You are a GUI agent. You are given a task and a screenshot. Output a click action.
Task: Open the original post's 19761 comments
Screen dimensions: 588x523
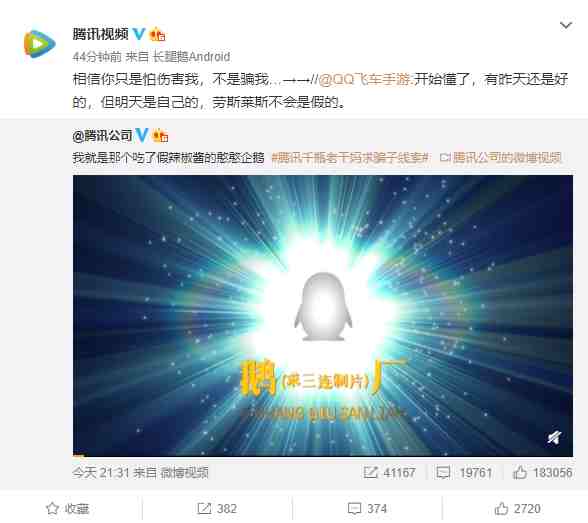[x=464, y=472]
